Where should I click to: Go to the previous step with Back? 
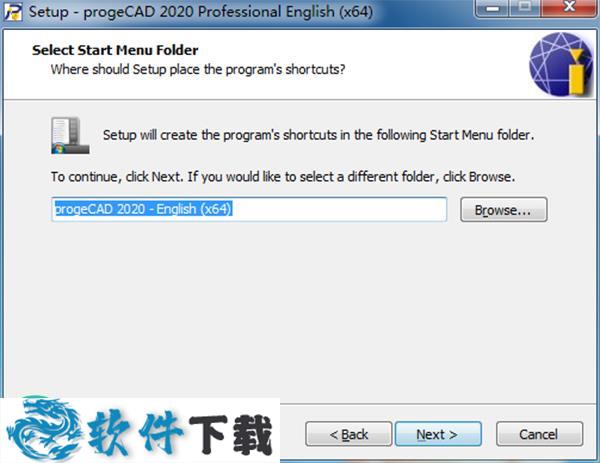[349, 434]
